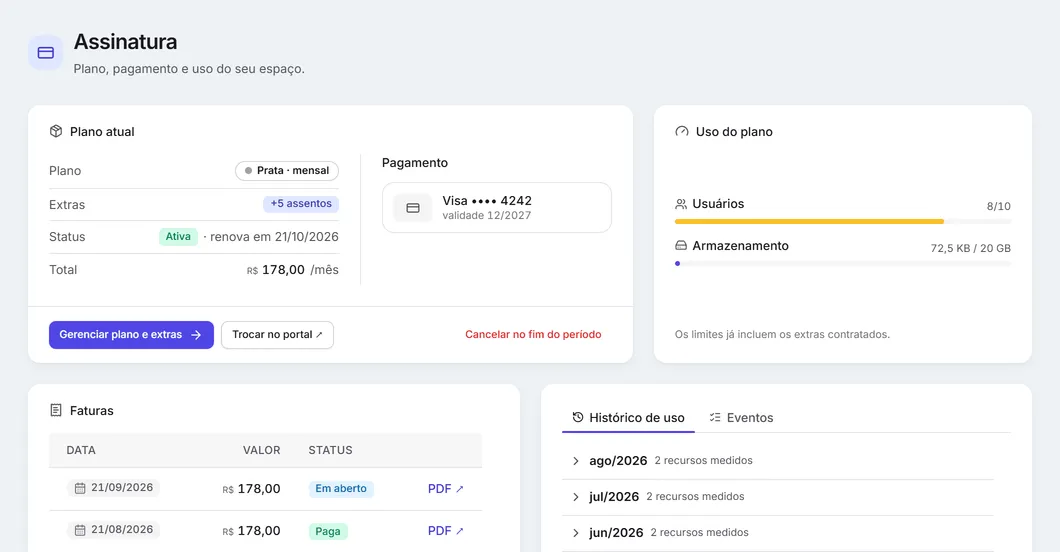
Task: Click the card icon beside Visa 4242
Action: click(x=413, y=208)
